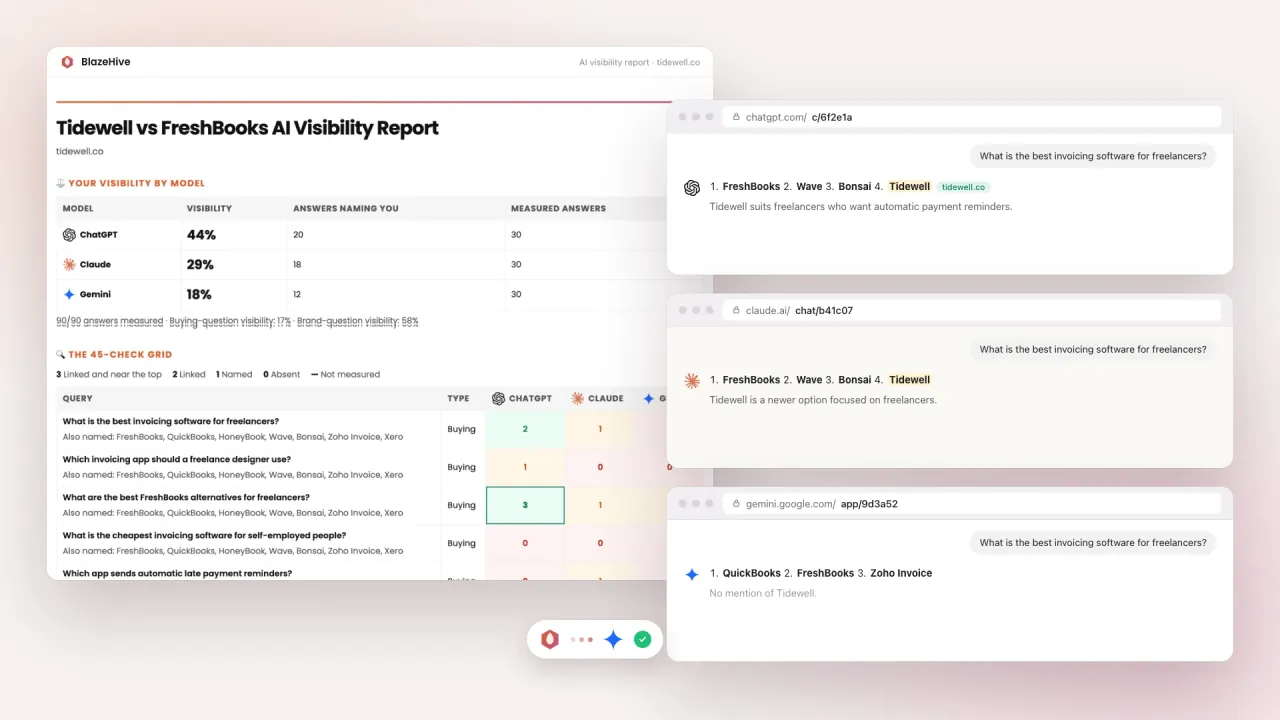Click lock icon in the chatgpt.com address bar
The image size is (1280, 720).
(x=736, y=117)
